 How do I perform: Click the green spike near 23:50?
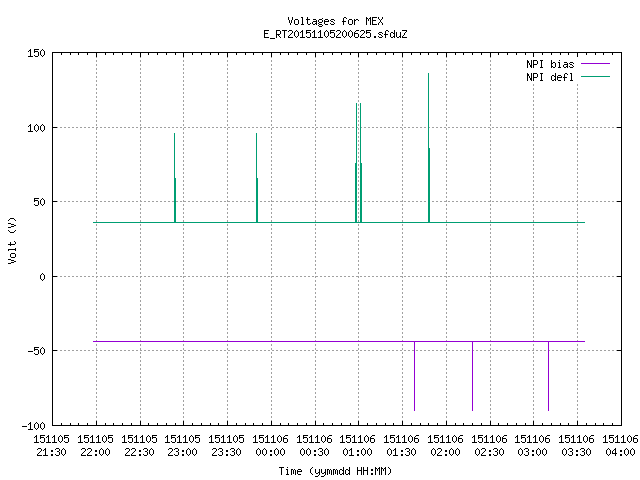(257, 178)
